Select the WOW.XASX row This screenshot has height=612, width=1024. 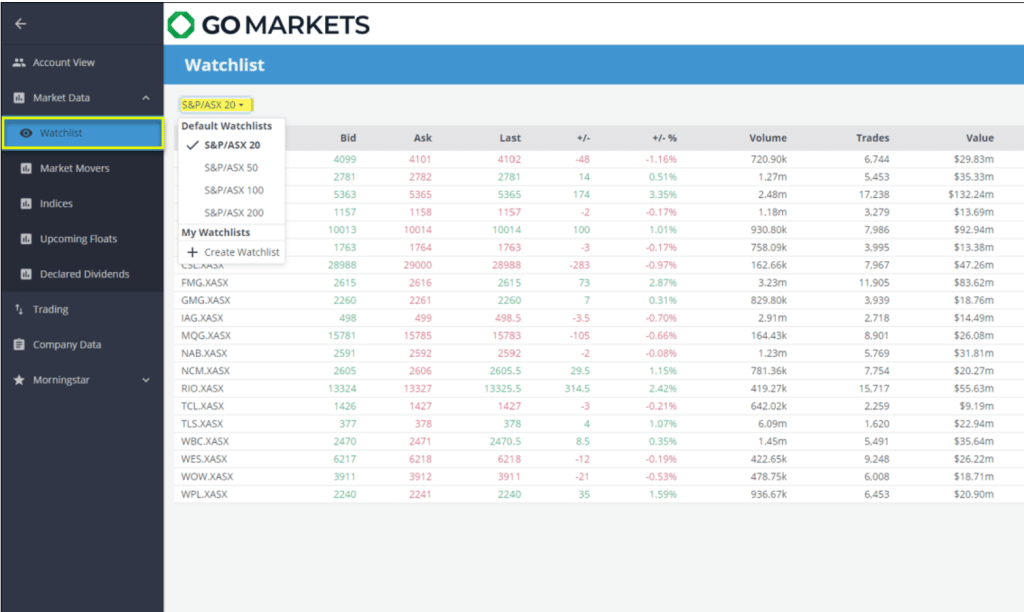pos(599,477)
